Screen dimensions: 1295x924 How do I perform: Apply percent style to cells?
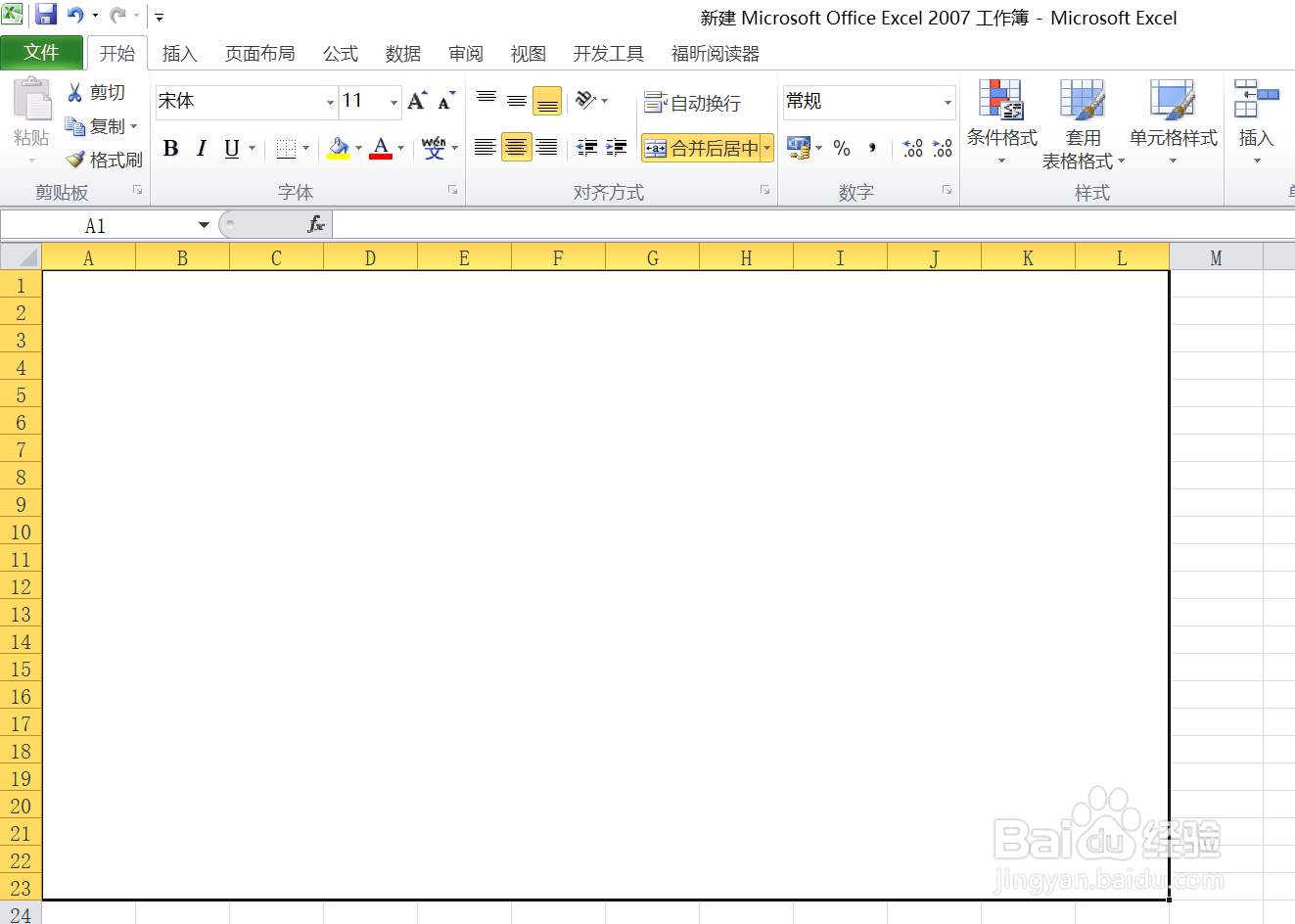pyautogui.click(x=842, y=148)
